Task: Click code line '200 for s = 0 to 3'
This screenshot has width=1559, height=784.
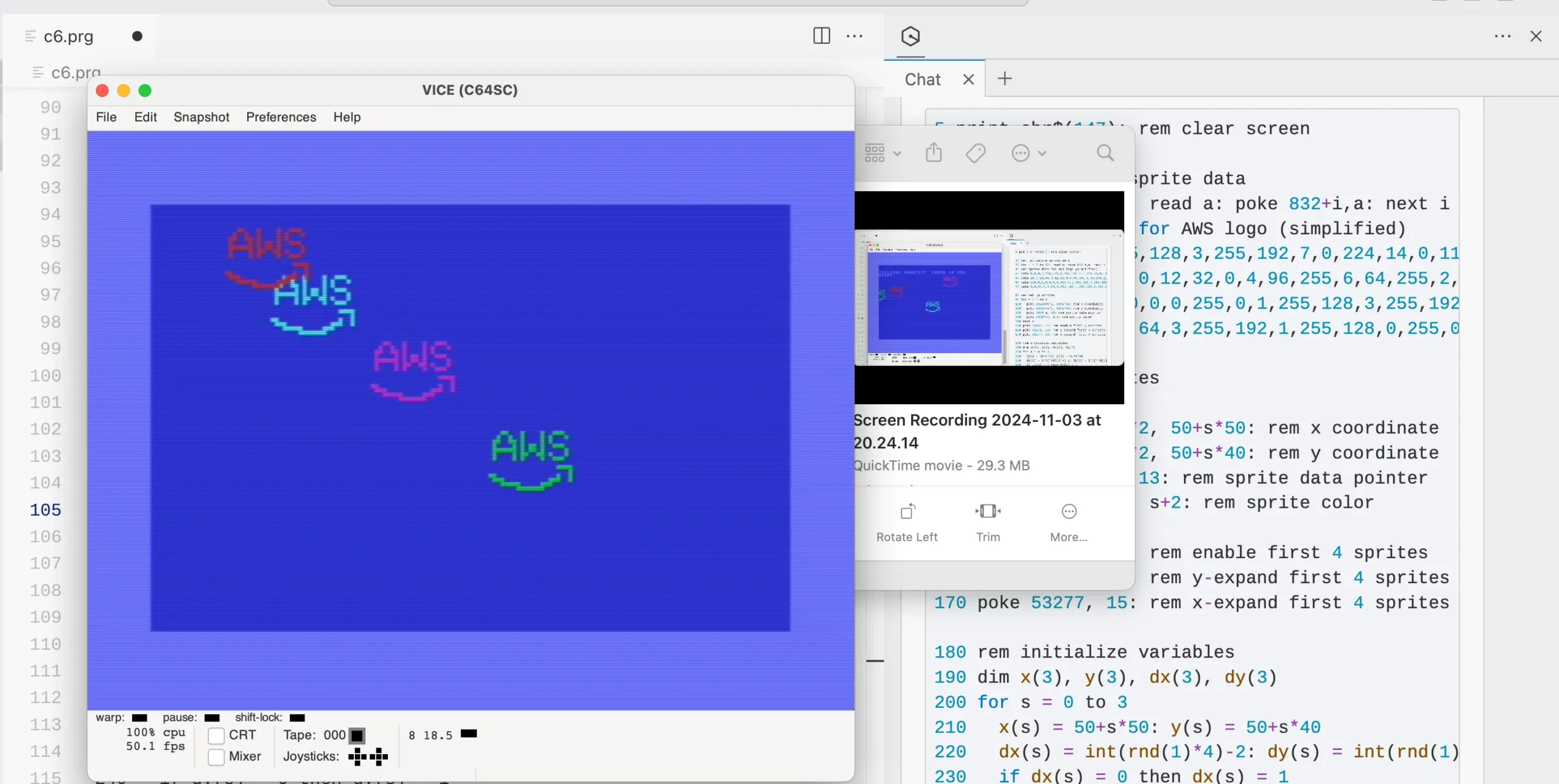Action: [1030, 702]
